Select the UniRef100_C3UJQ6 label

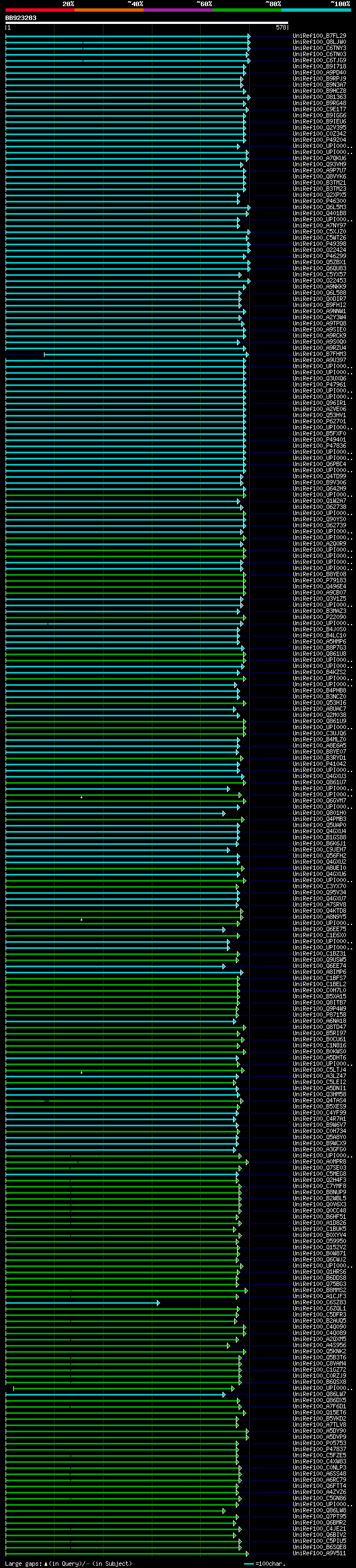coord(319,734)
